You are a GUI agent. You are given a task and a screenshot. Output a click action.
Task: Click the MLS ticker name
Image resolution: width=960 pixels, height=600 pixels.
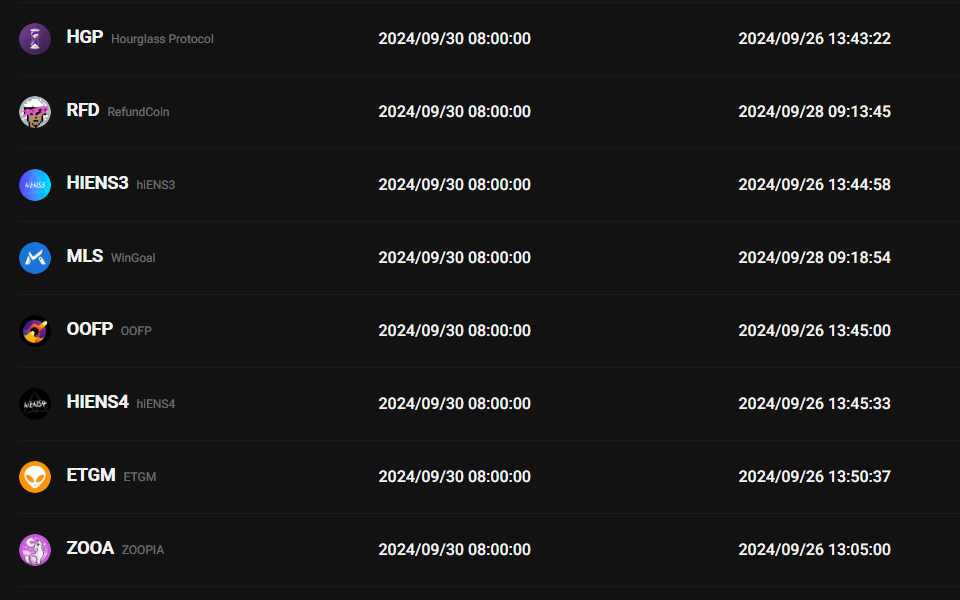tap(84, 256)
